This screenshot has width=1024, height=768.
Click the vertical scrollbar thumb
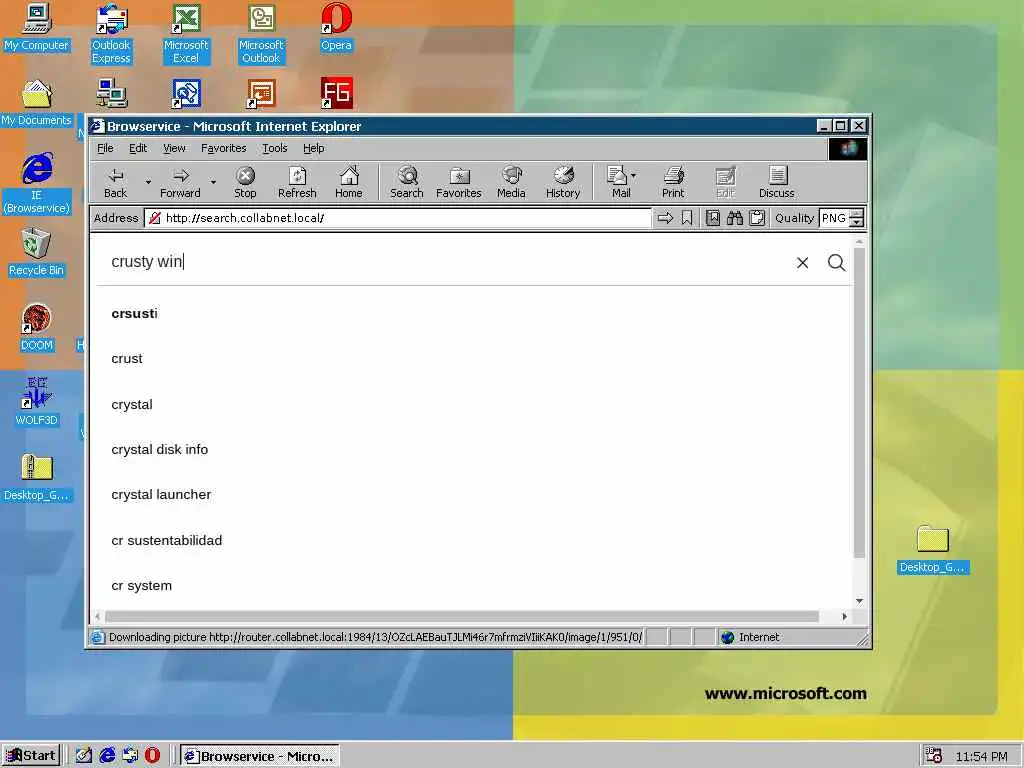(x=859, y=402)
